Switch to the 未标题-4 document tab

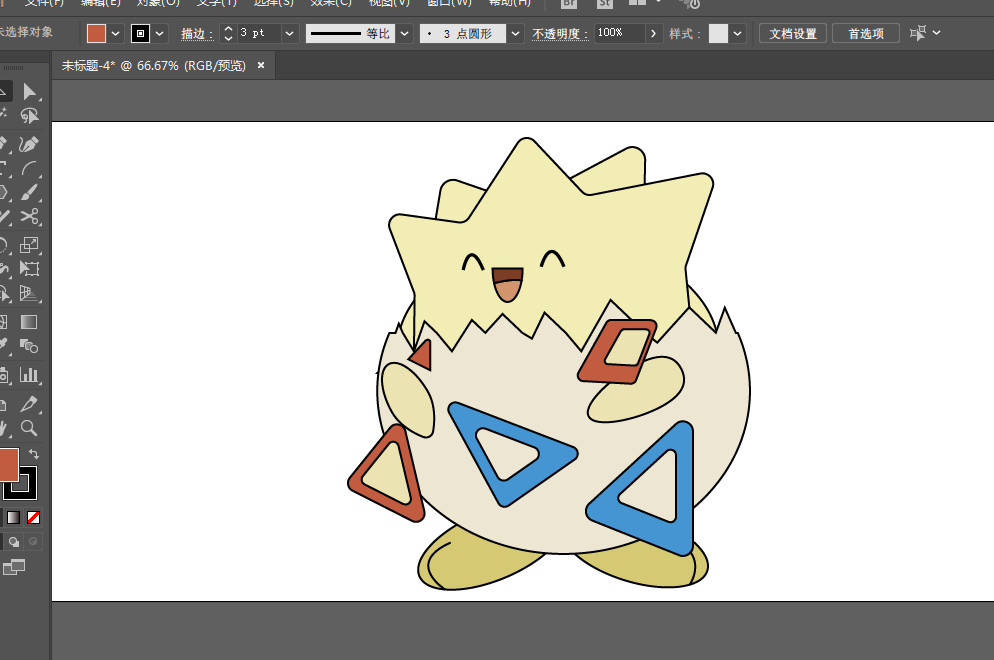point(153,66)
